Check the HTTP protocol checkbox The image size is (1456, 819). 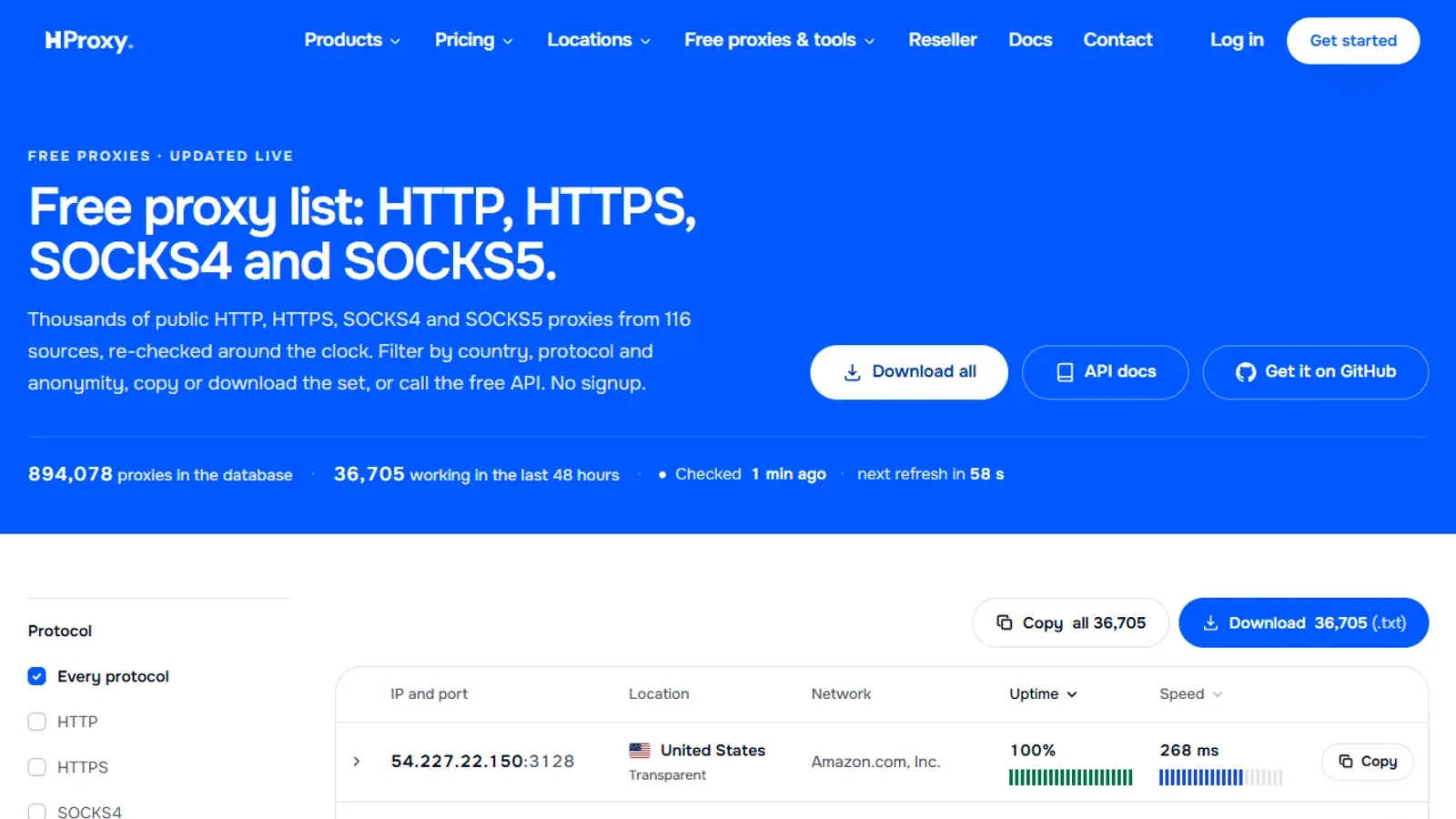37,722
